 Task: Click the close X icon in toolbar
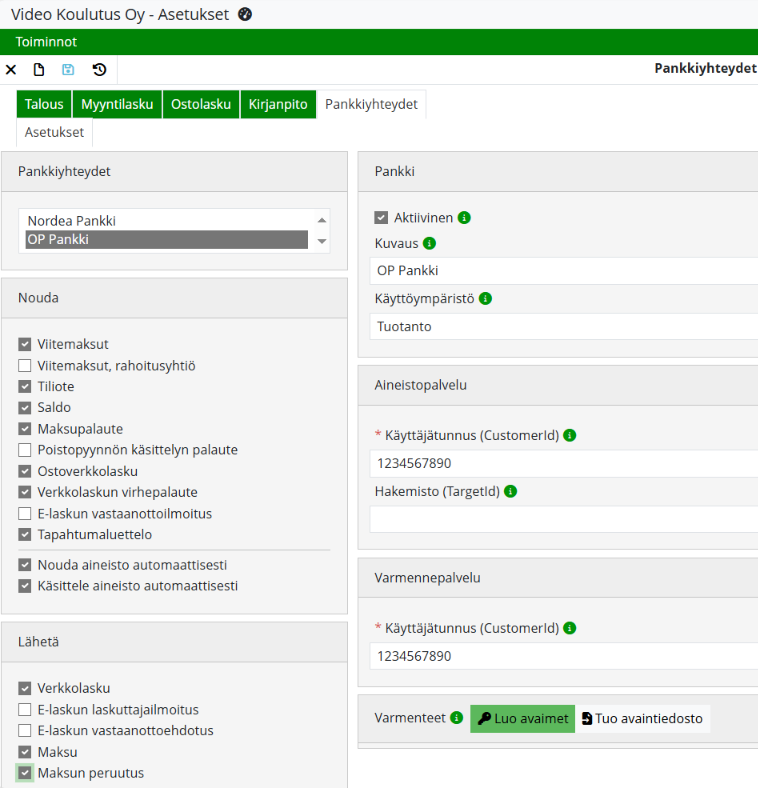pyautogui.click(x=11, y=70)
